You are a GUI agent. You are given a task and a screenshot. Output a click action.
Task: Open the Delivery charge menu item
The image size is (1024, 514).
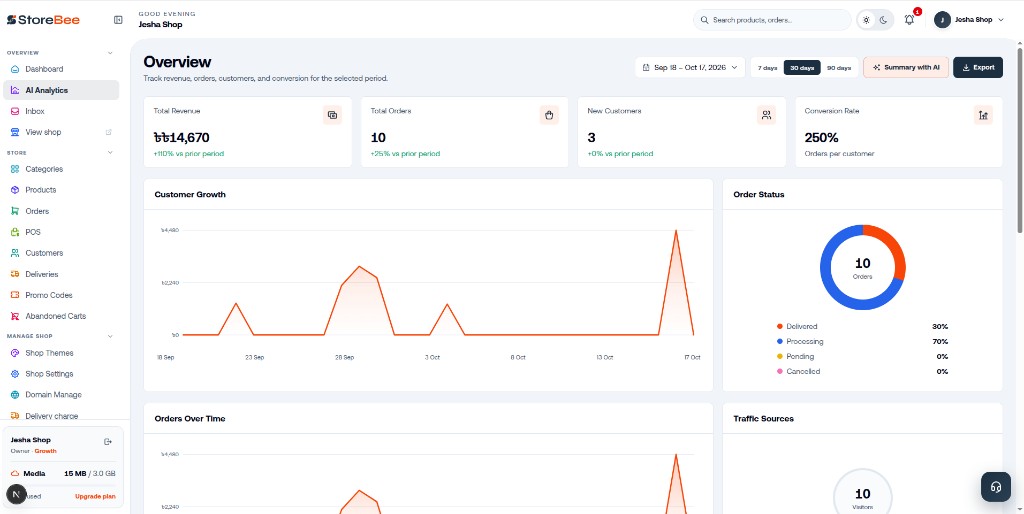click(x=61, y=415)
